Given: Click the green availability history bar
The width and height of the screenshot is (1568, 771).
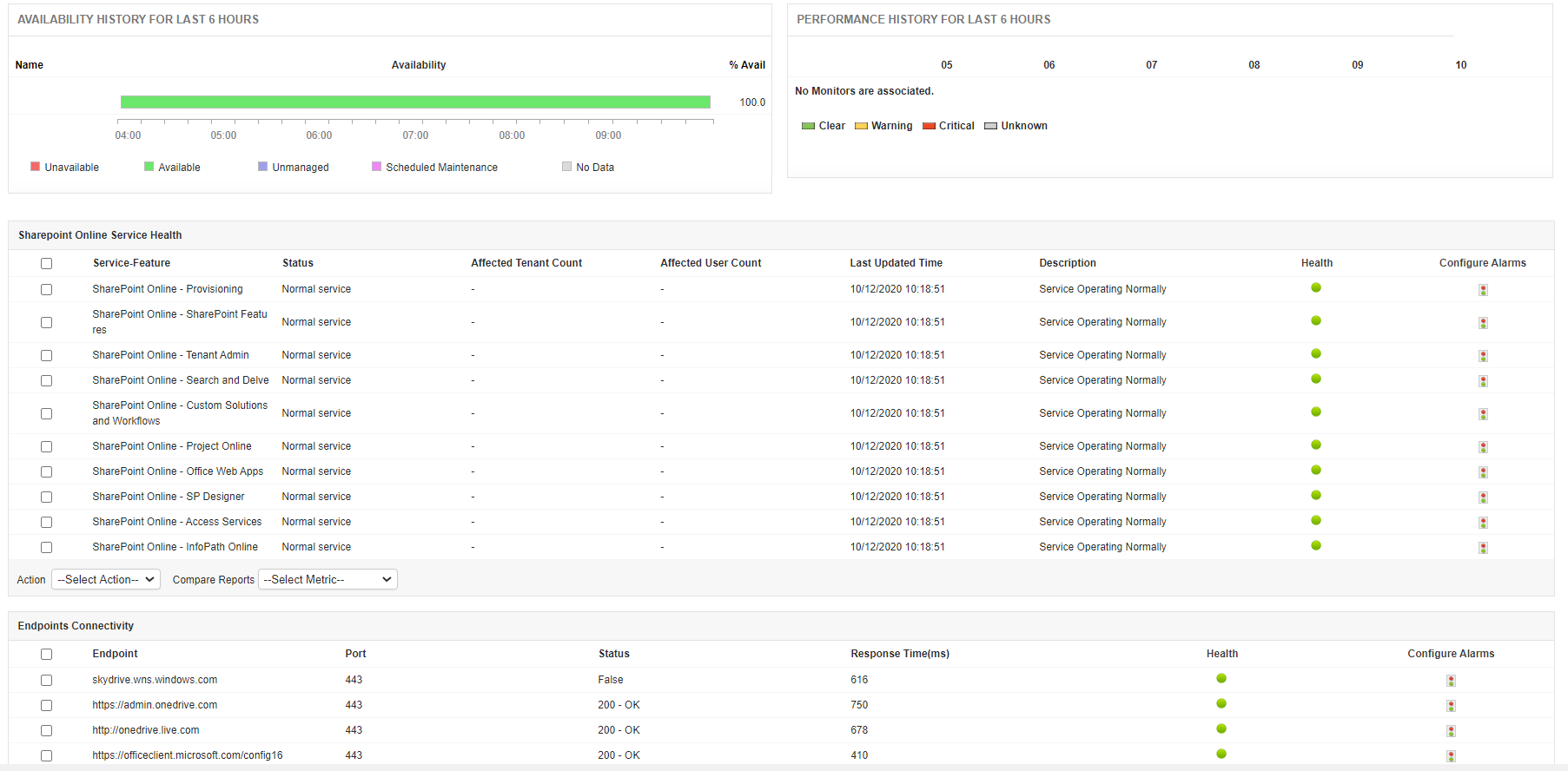Looking at the screenshot, I should pos(415,102).
